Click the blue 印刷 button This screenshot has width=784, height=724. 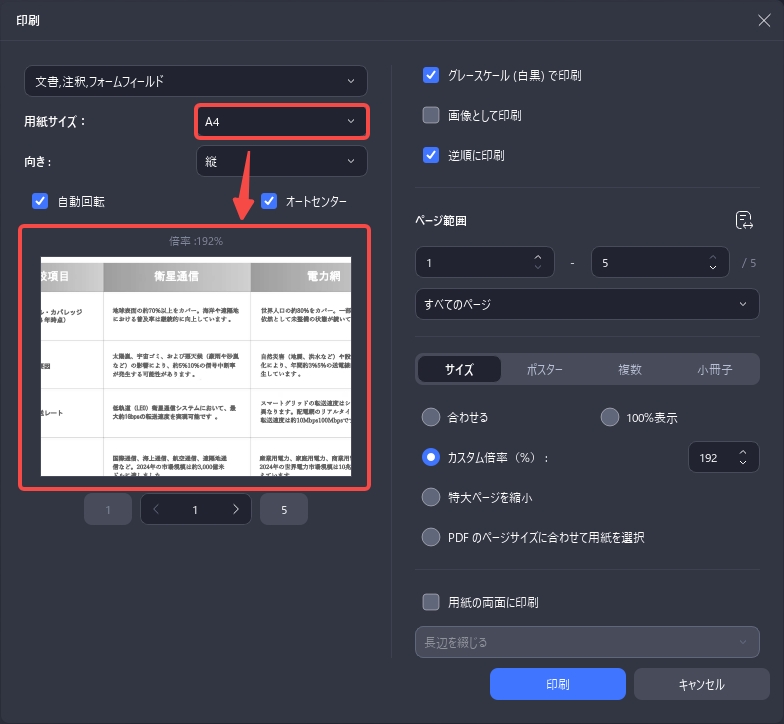(x=558, y=684)
